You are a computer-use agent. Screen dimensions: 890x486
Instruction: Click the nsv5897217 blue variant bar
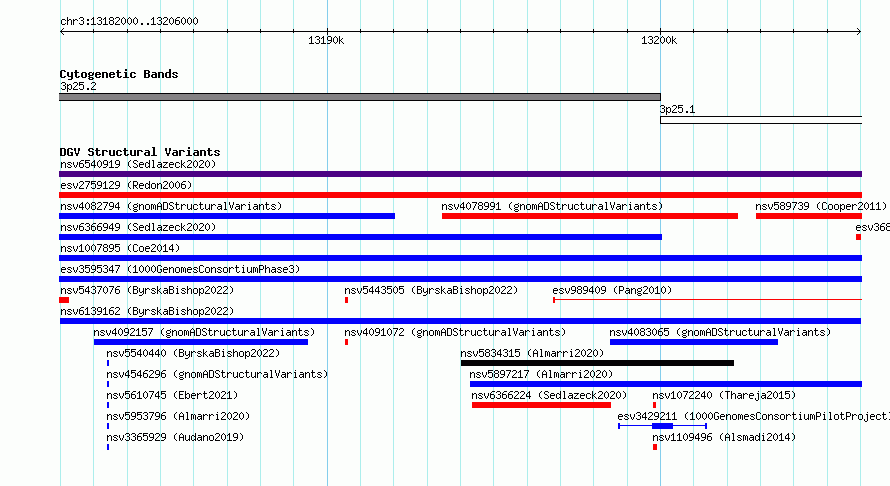666,384
